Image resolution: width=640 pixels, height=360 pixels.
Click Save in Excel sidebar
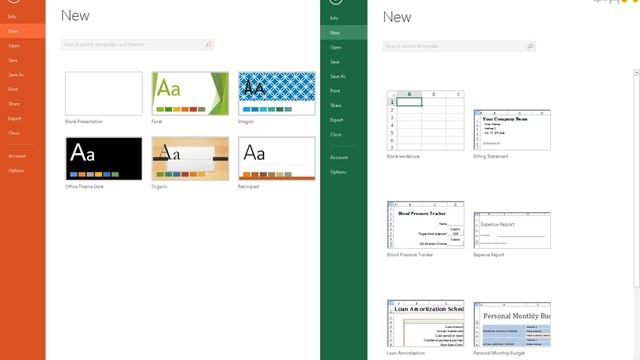coord(335,62)
